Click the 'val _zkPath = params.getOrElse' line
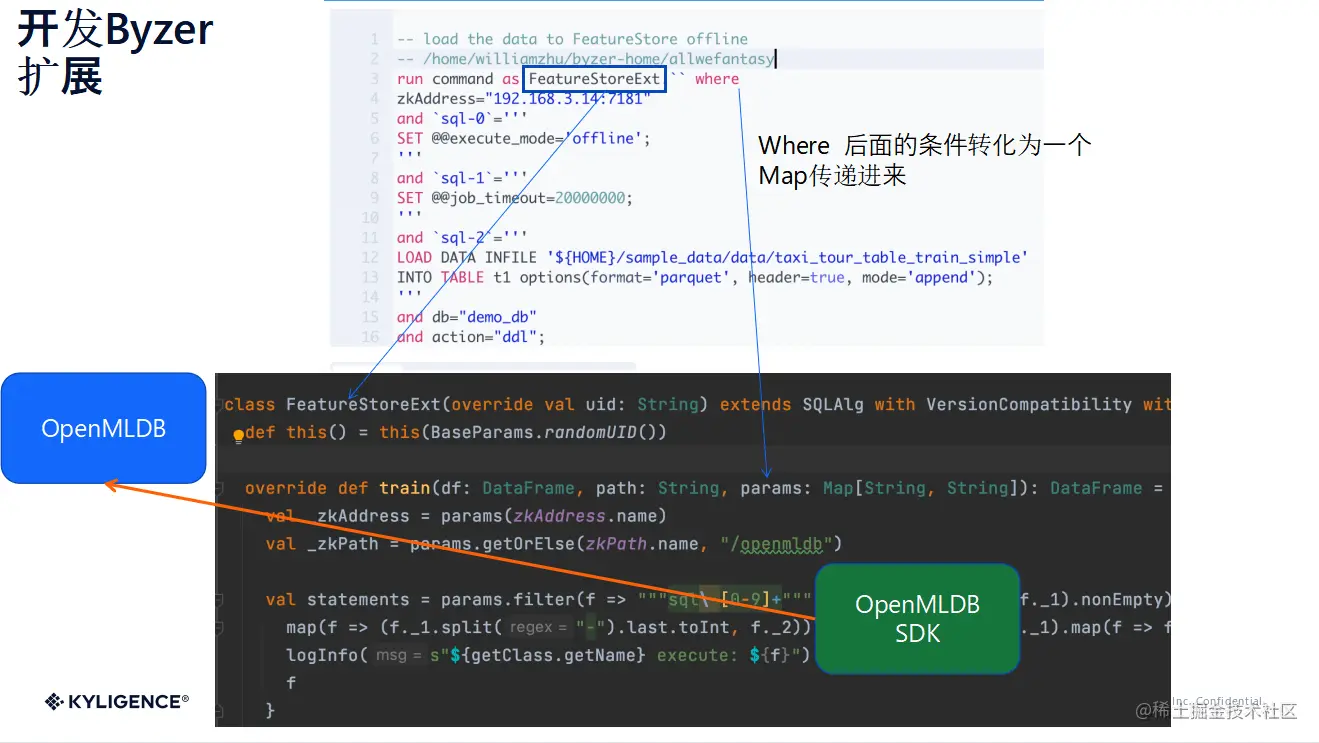Image resolution: width=1319 pixels, height=743 pixels. pyautogui.click(x=554, y=544)
